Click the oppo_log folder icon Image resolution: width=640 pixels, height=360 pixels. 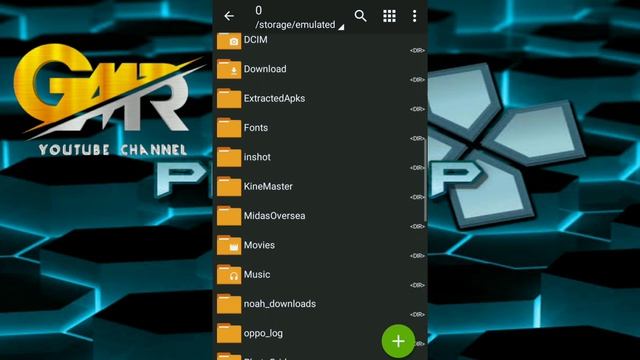pos(229,333)
